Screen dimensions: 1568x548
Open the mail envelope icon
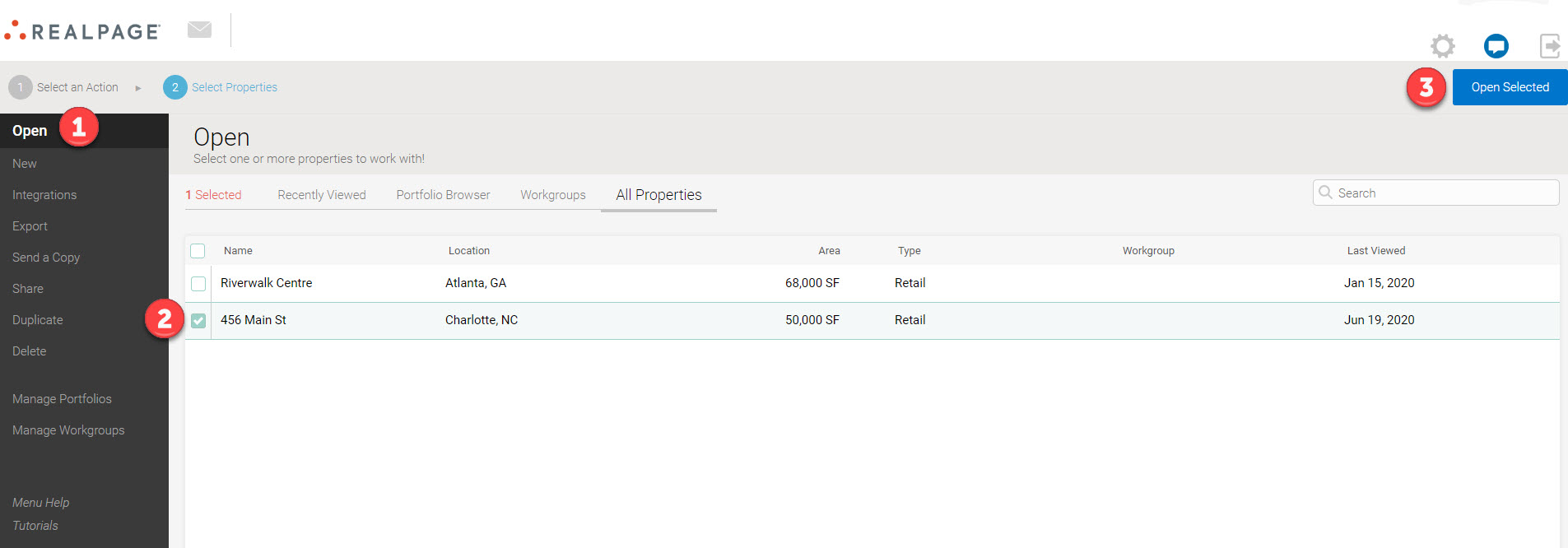coord(199,30)
